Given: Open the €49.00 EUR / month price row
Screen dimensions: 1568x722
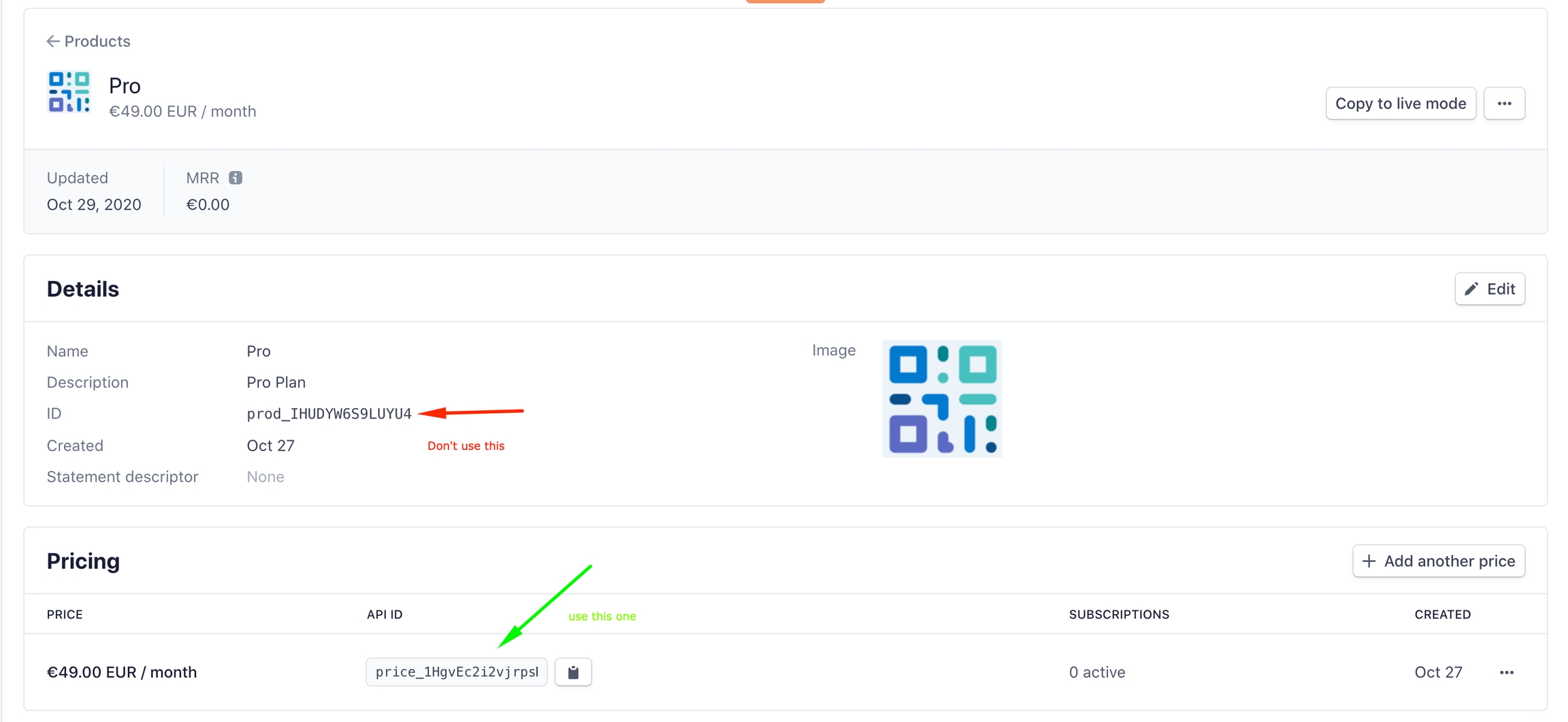Looking at the screenshot, I should (x=122, y=672).
